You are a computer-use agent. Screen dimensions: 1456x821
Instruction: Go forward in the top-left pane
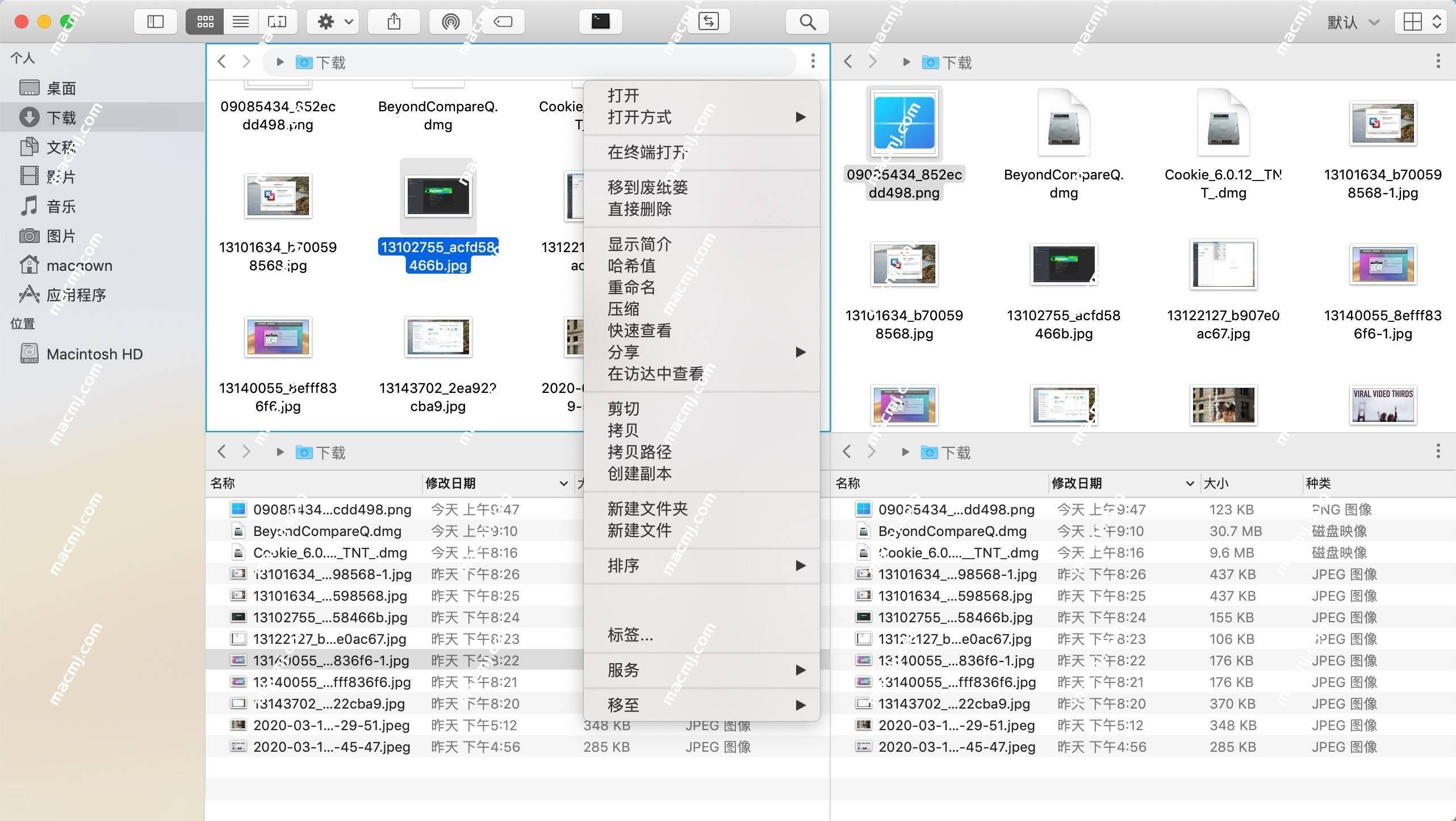(246, 61)
